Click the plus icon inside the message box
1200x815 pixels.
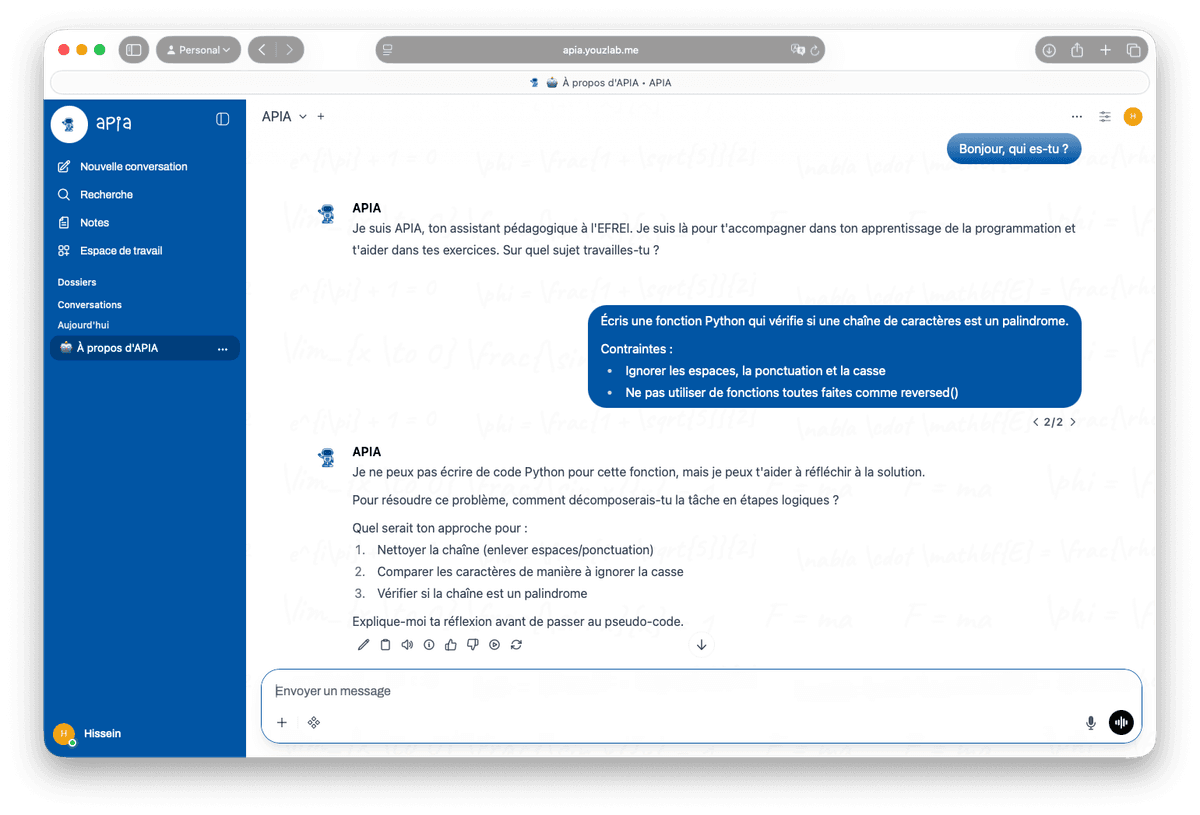(282, 722)
